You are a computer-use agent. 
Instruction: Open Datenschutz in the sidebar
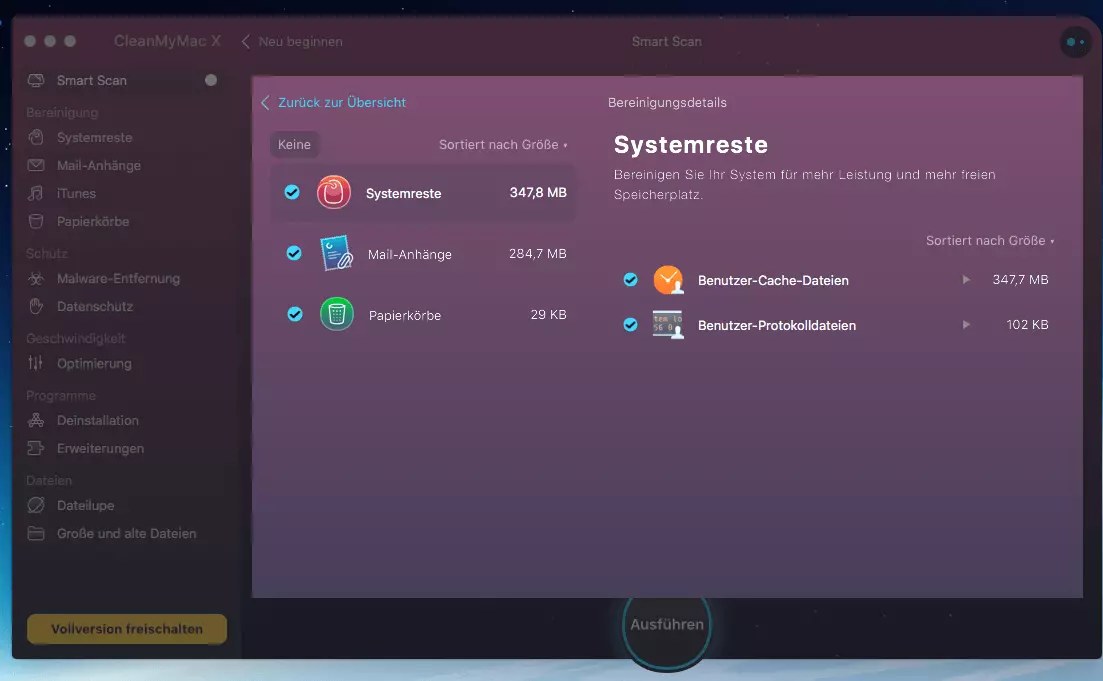tap(95, 306)
